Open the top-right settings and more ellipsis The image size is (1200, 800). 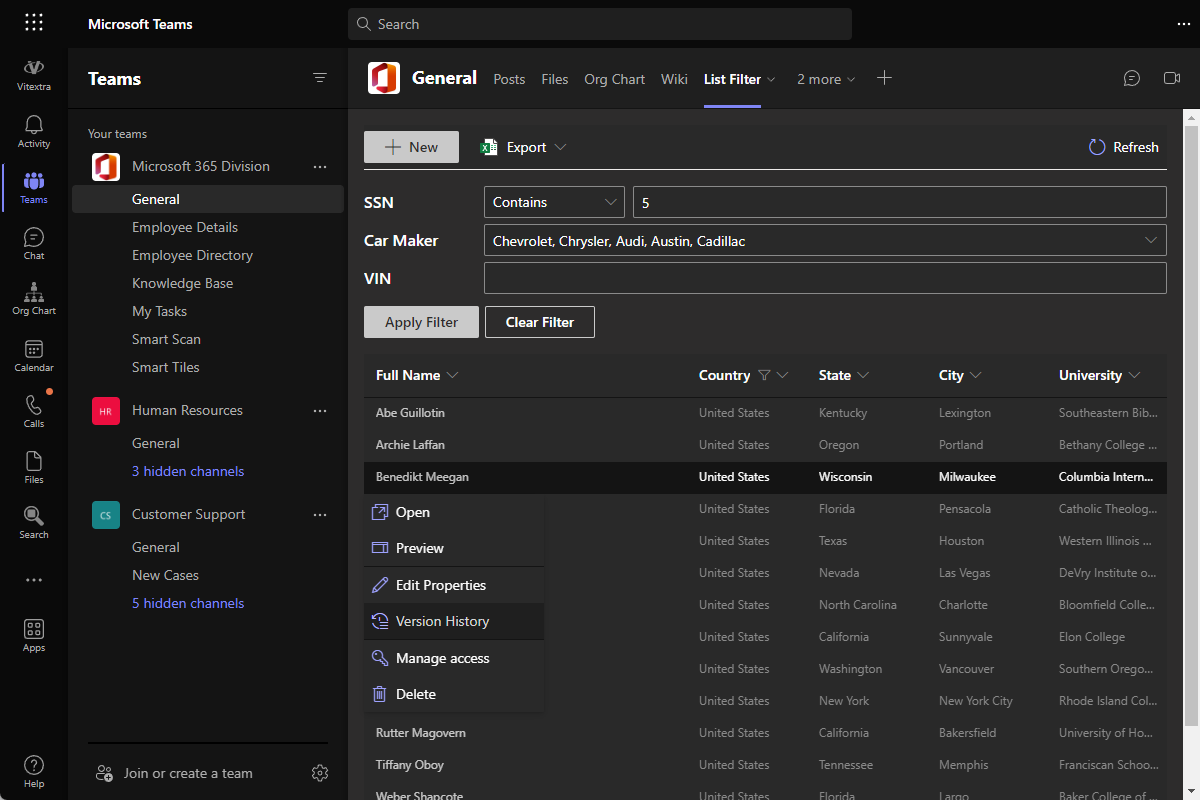coord(1183,24)
